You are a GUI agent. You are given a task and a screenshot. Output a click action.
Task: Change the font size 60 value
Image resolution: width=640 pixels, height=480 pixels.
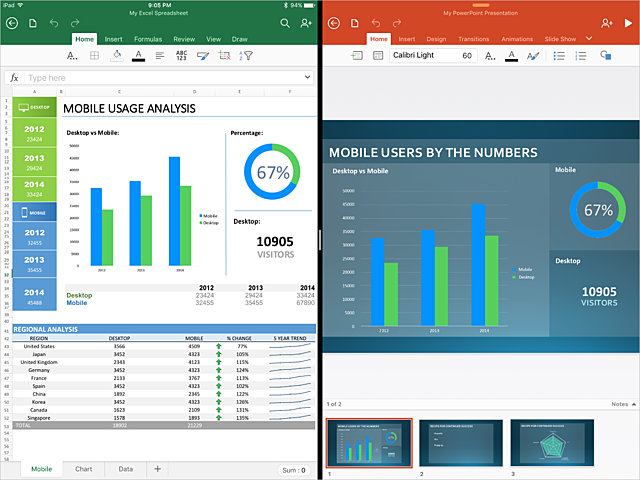467,56
